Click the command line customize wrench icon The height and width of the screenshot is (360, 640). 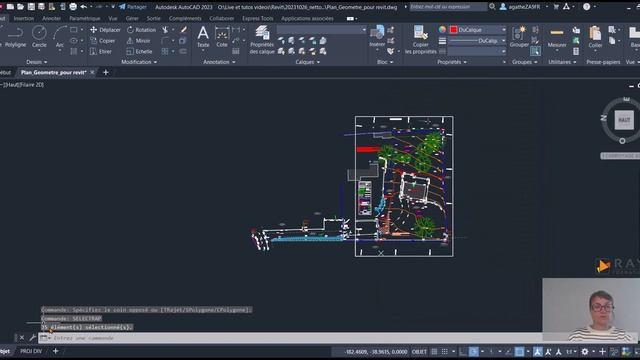point(32,338)
